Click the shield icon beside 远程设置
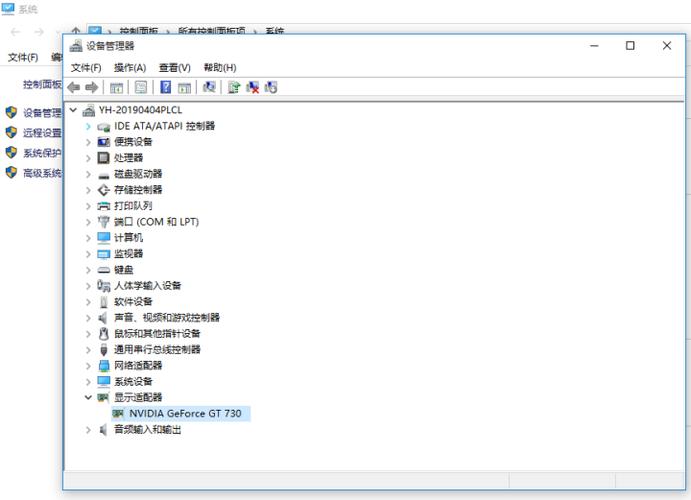Viewport: 691px width, 500px height. point(11,132)
